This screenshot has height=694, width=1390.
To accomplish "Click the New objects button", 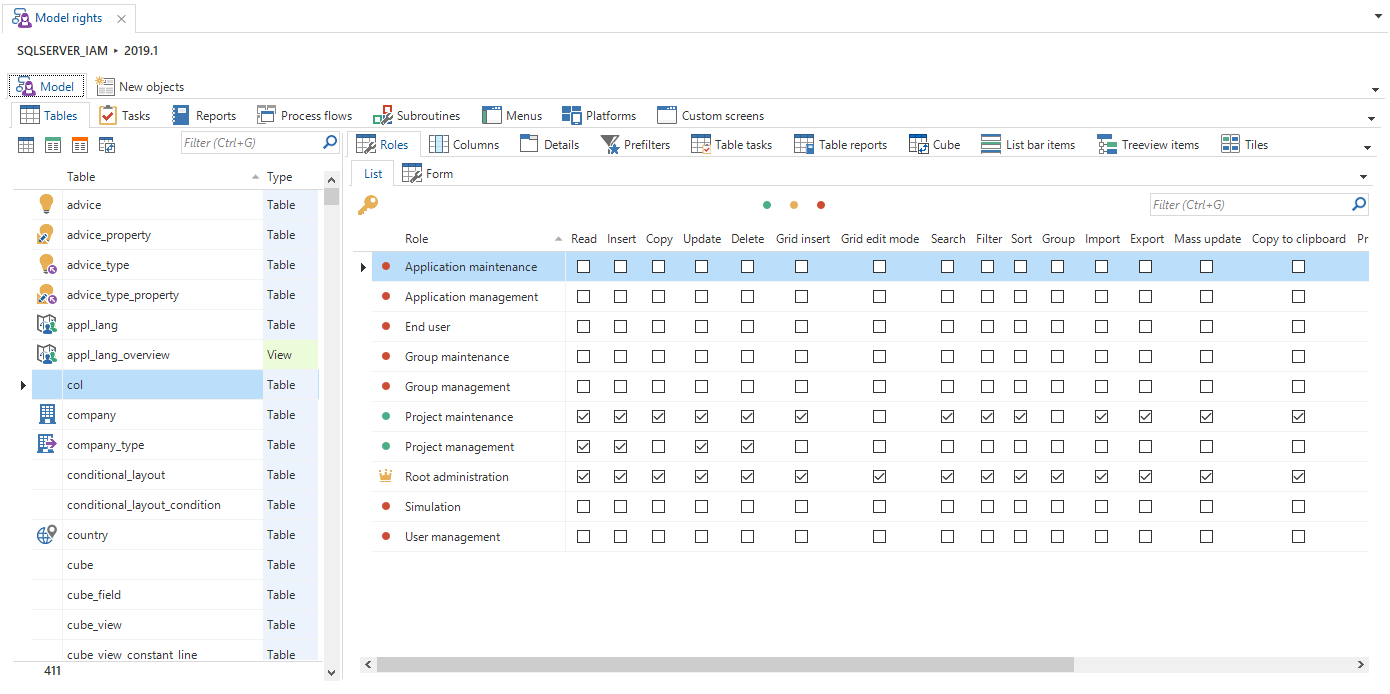I will pos(140,87).
